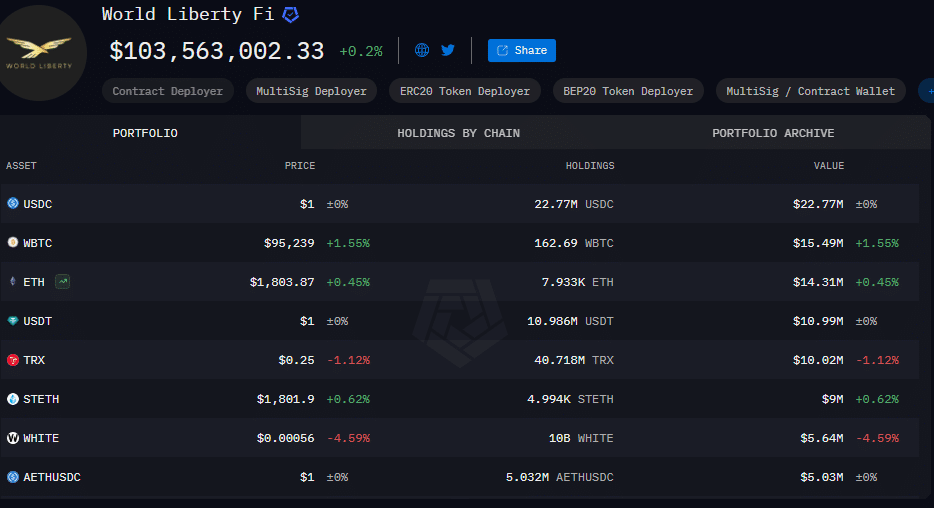Click the MultiSig Deployer tag

312,91
